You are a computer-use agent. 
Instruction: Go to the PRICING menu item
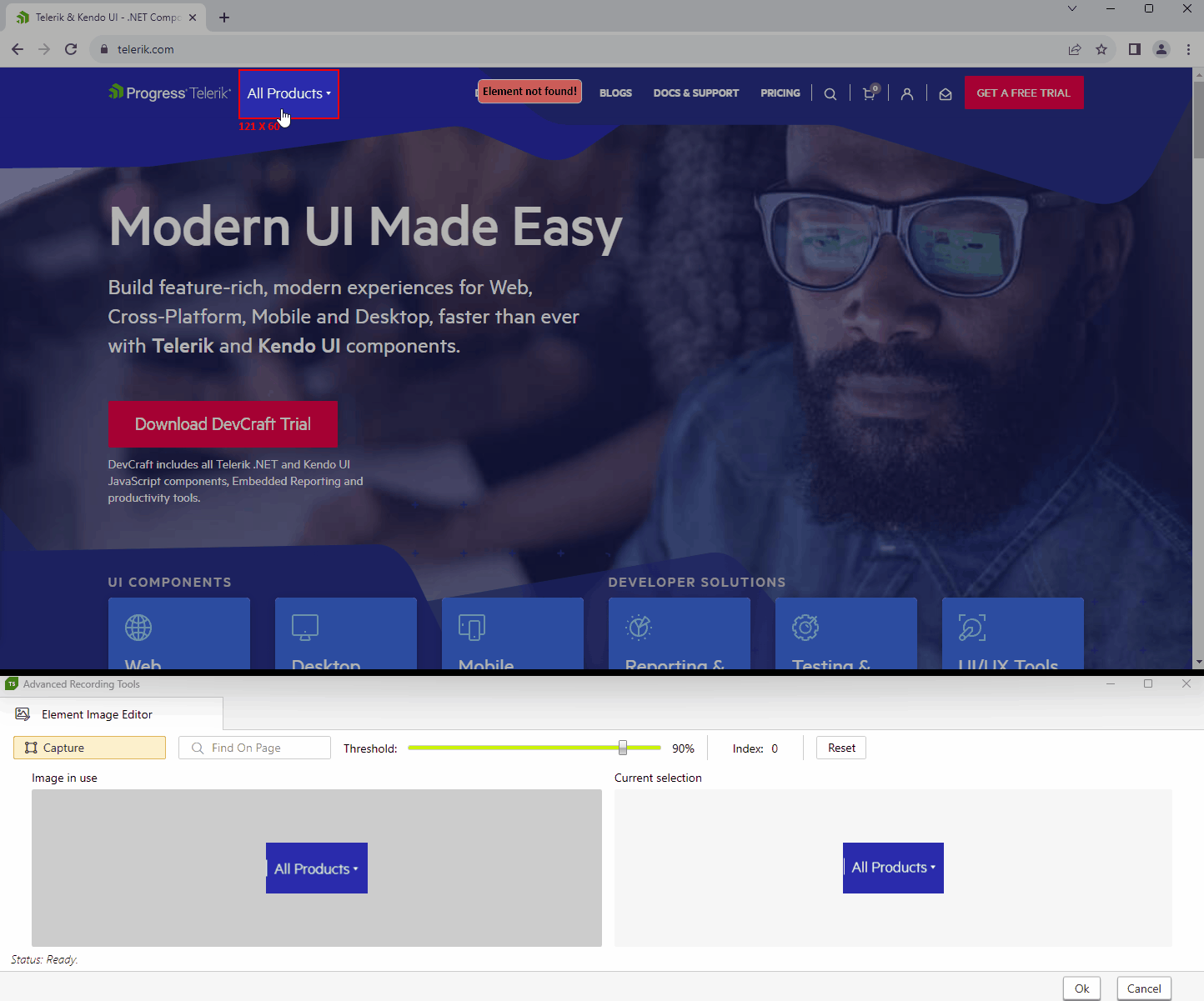pyautogui.click(x=780, y=93)
